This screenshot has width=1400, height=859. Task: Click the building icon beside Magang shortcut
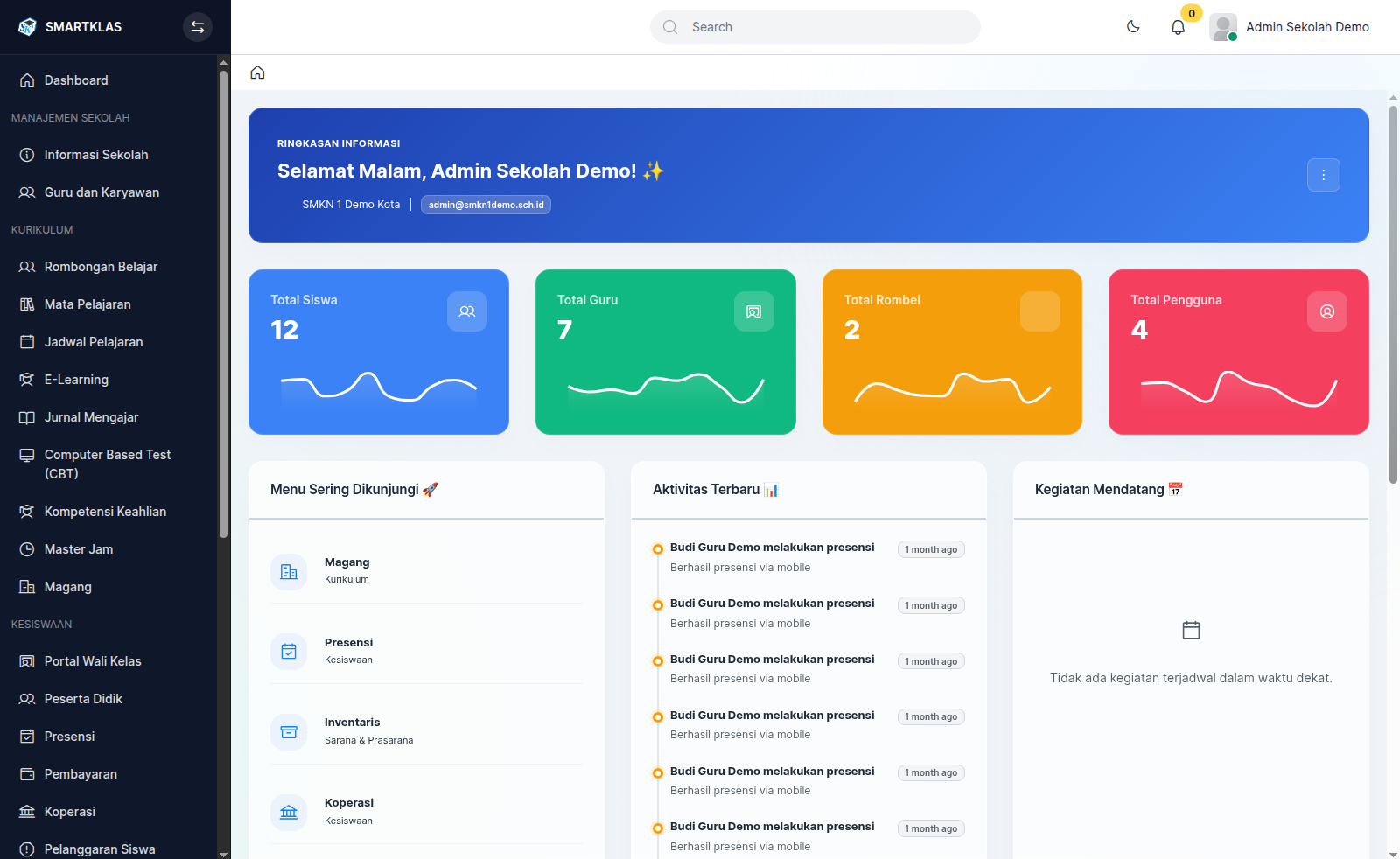click(x=289, y=572)
